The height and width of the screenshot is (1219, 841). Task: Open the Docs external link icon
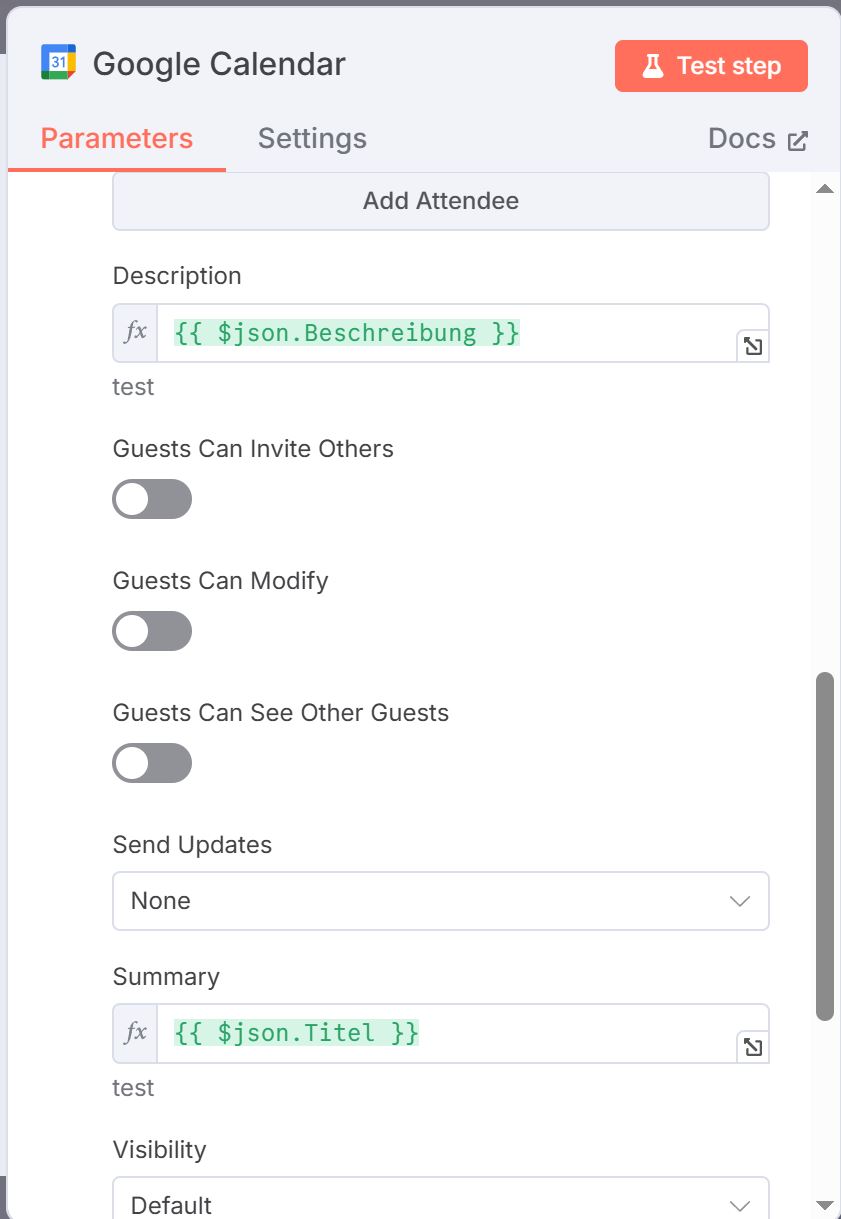[797, 140]
